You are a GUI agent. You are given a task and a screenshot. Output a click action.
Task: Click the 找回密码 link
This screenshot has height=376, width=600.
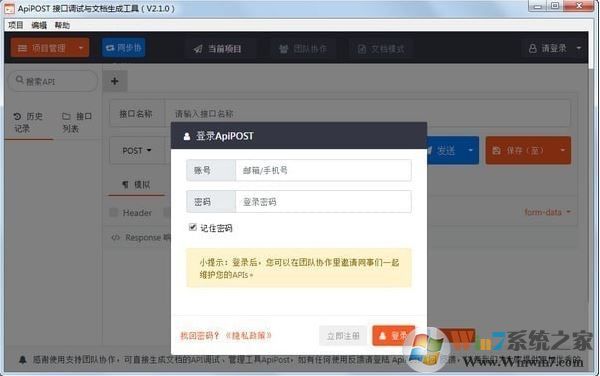pos(199,335)
